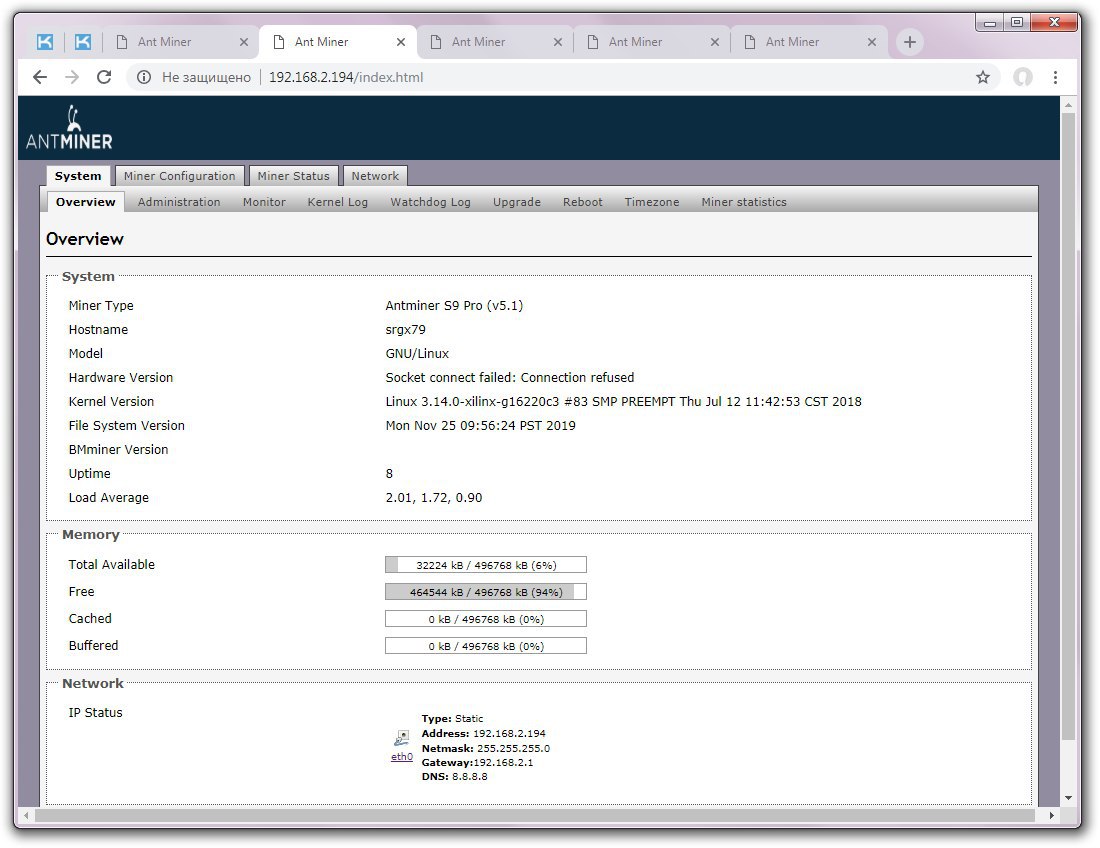Screen dimensions: 1100x848
Task: Click the File System Version date
Action: 481,426
